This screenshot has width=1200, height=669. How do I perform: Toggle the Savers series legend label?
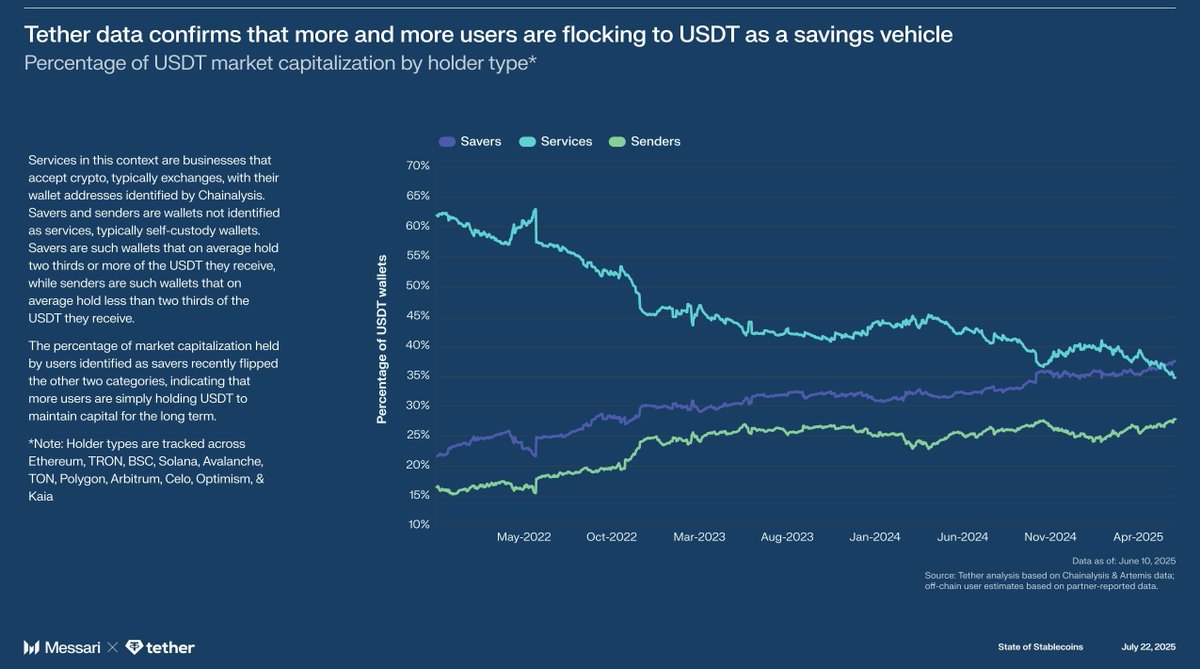481,142
